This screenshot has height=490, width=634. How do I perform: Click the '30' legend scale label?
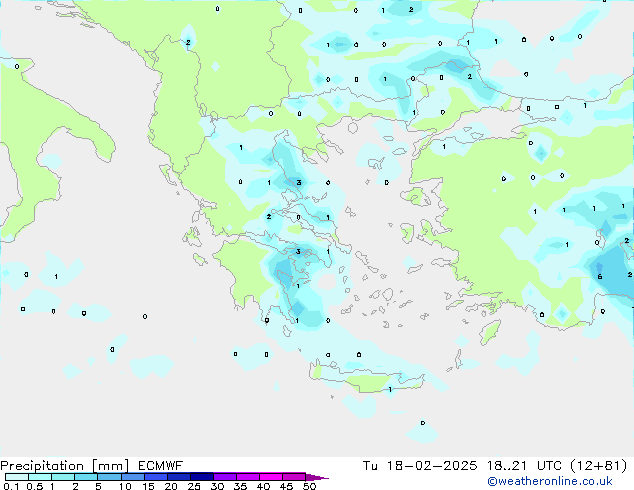pyautogui.click(x=217, y=486)
